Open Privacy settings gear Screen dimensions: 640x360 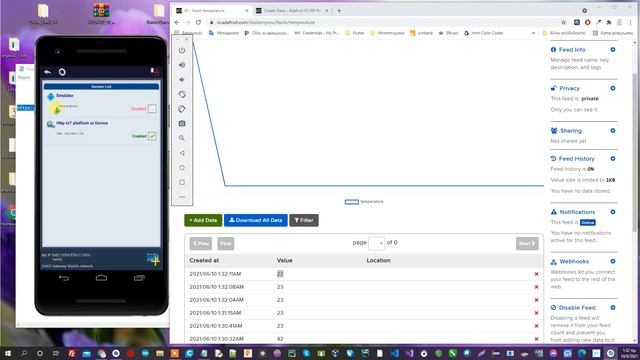click(613, 88)
